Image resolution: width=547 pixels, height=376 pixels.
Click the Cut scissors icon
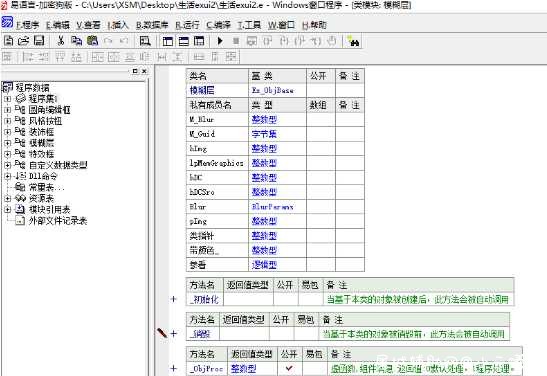coord(61,41)
